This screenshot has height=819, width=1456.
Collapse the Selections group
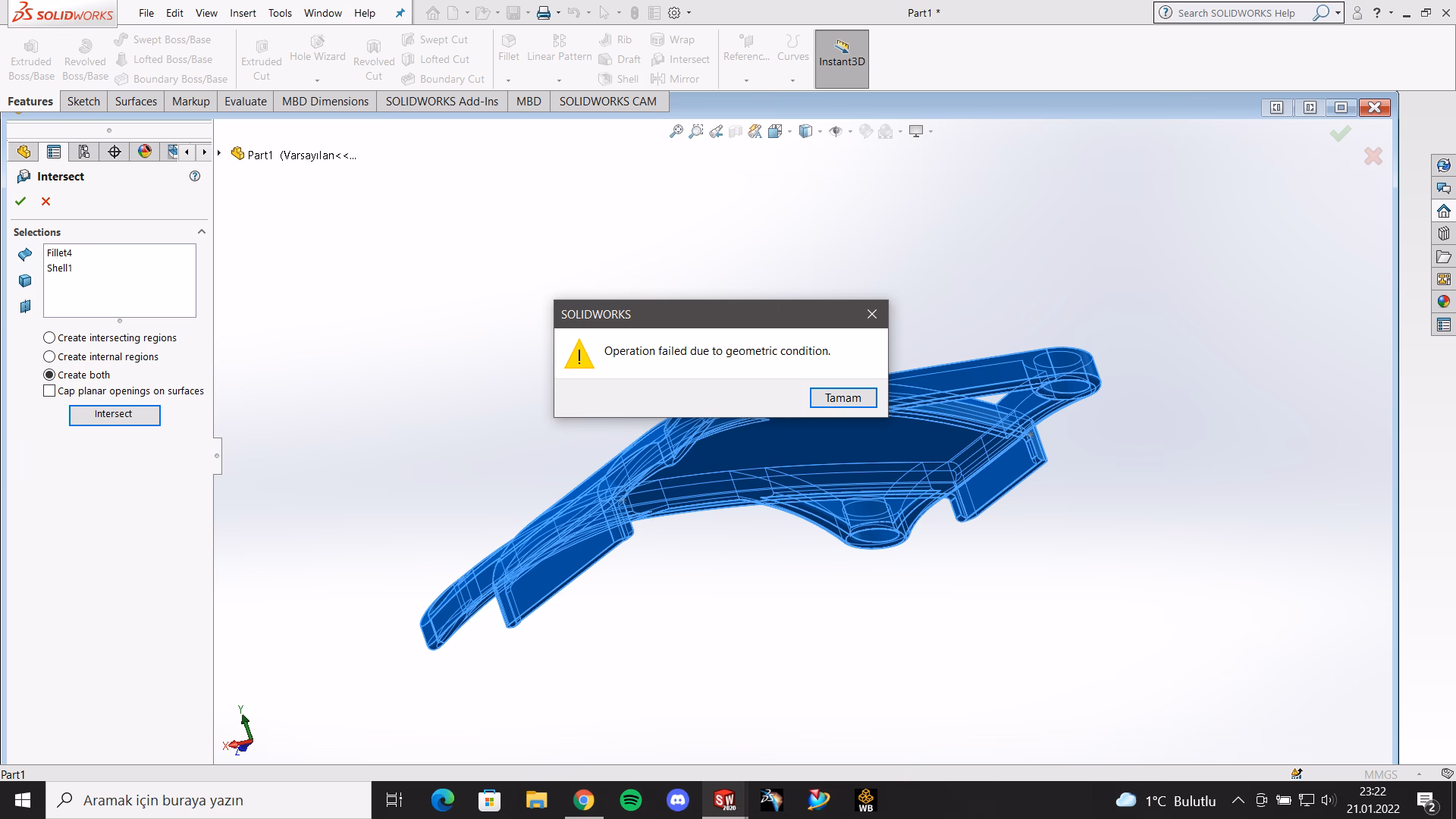201,232
